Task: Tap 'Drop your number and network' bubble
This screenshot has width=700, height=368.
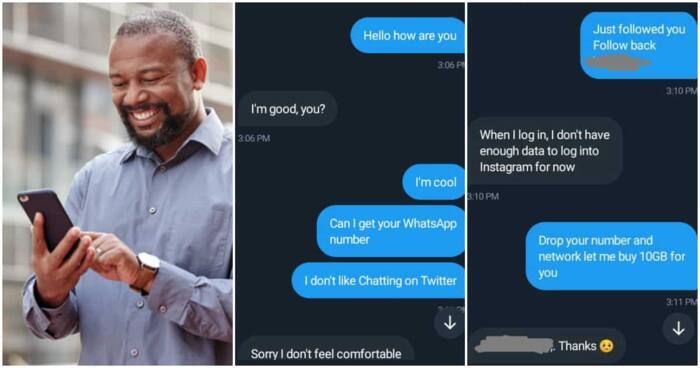Action: coord(611,256)
